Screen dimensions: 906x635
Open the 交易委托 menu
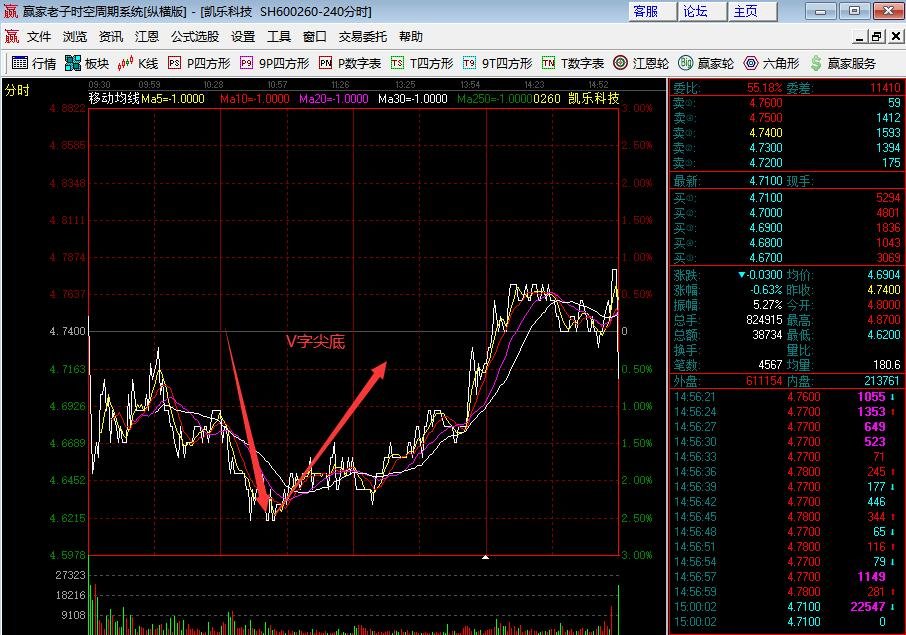click(x=363, y=36)
